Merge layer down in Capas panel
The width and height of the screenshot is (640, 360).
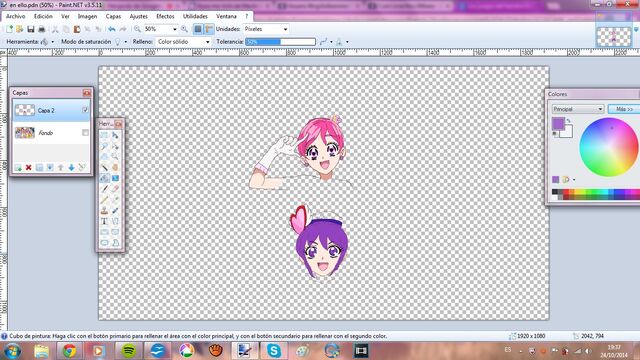(50, 167)
